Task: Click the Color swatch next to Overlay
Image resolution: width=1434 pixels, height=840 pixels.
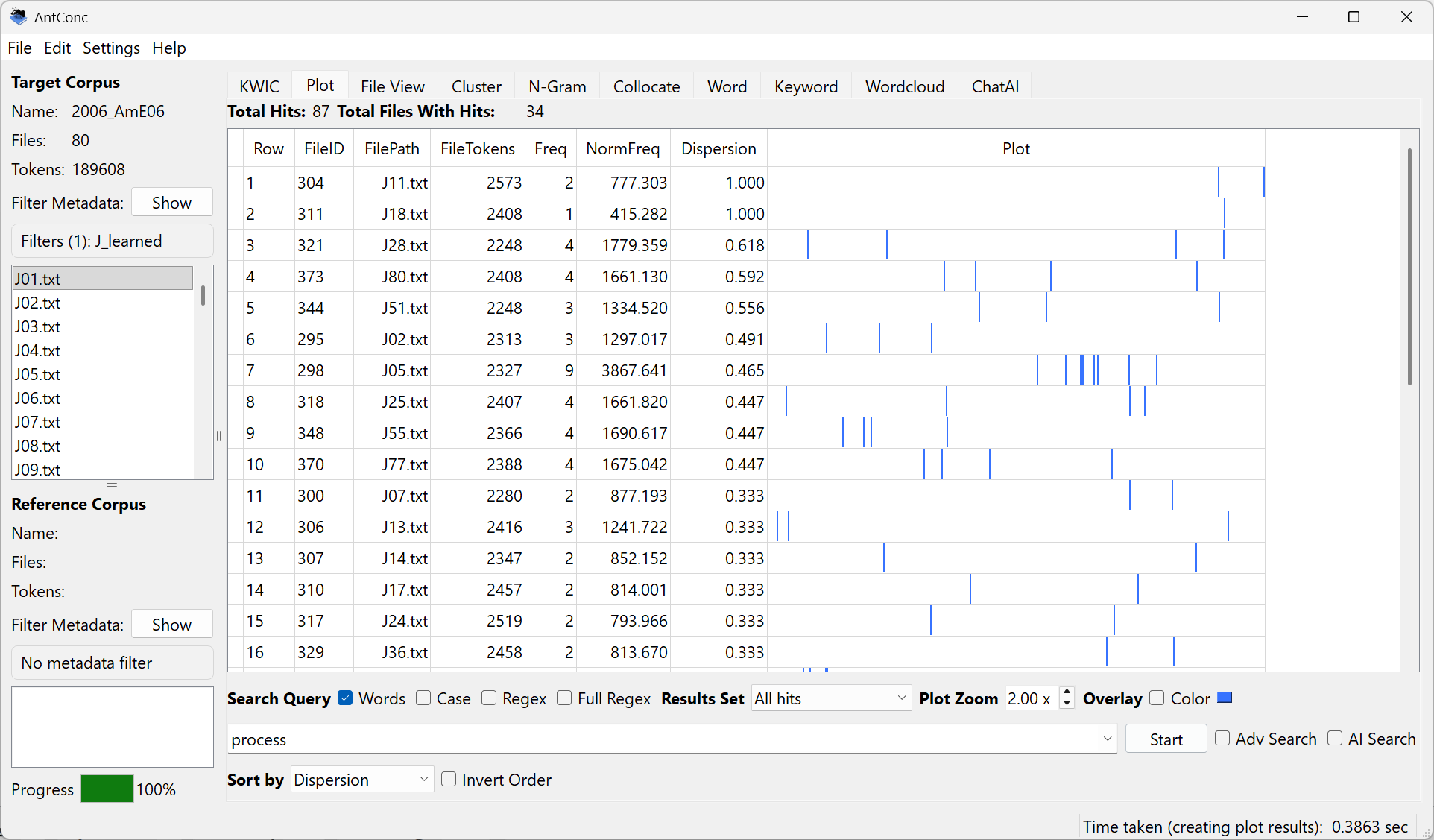Action: click(x=1225, y=698)
